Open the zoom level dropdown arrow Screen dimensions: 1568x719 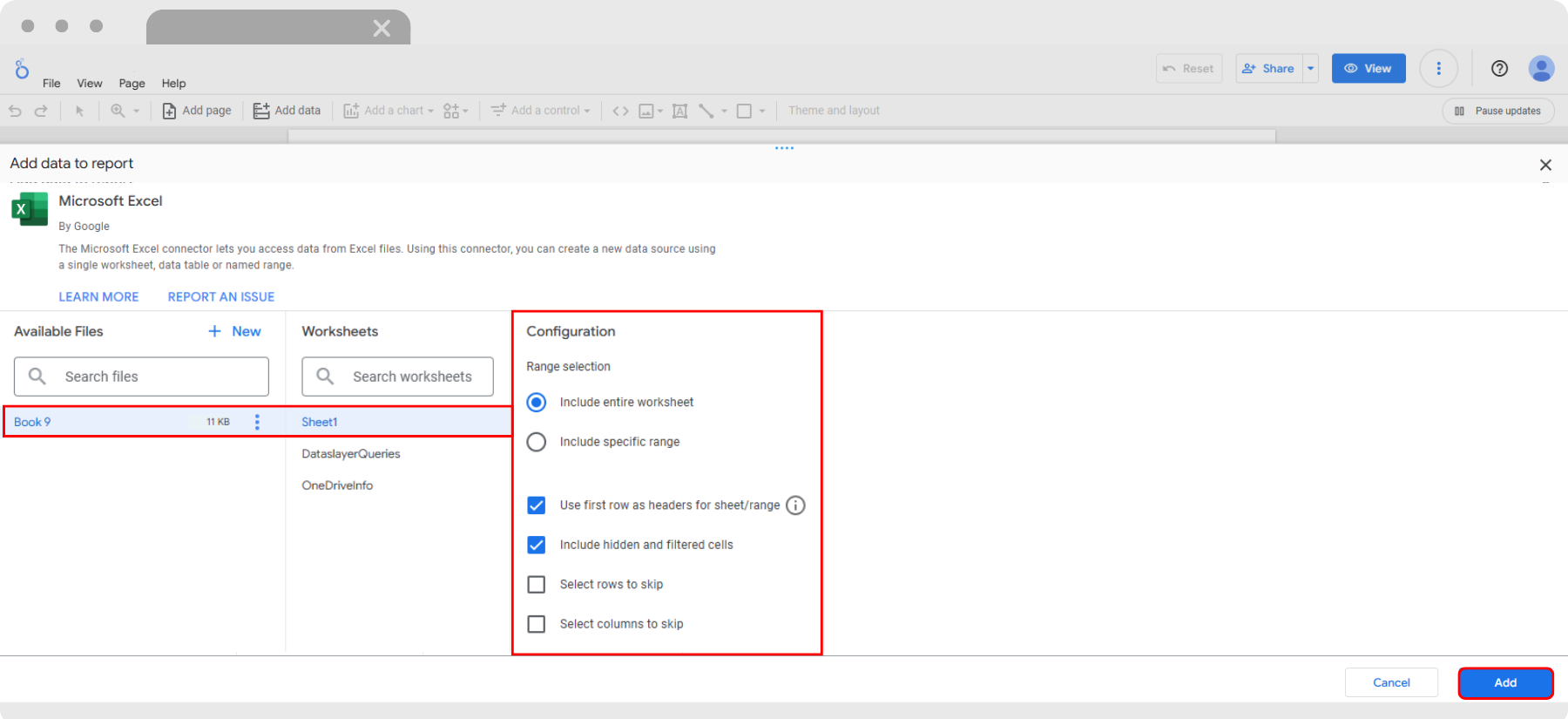[x=137, y=112]
